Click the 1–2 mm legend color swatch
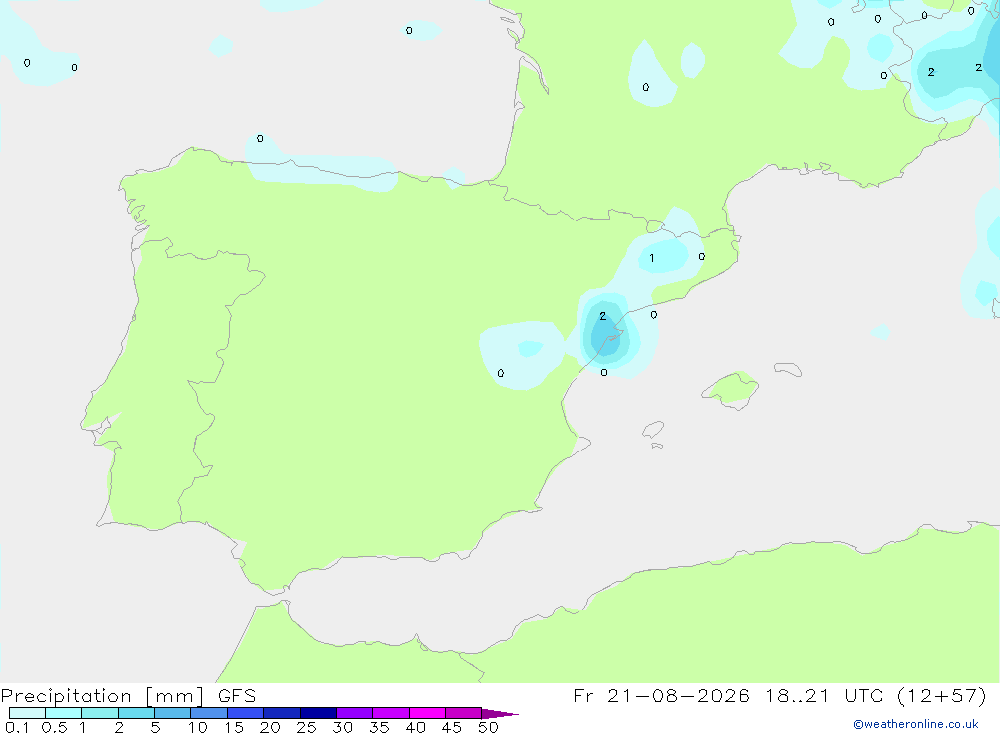 coord(100,713)
